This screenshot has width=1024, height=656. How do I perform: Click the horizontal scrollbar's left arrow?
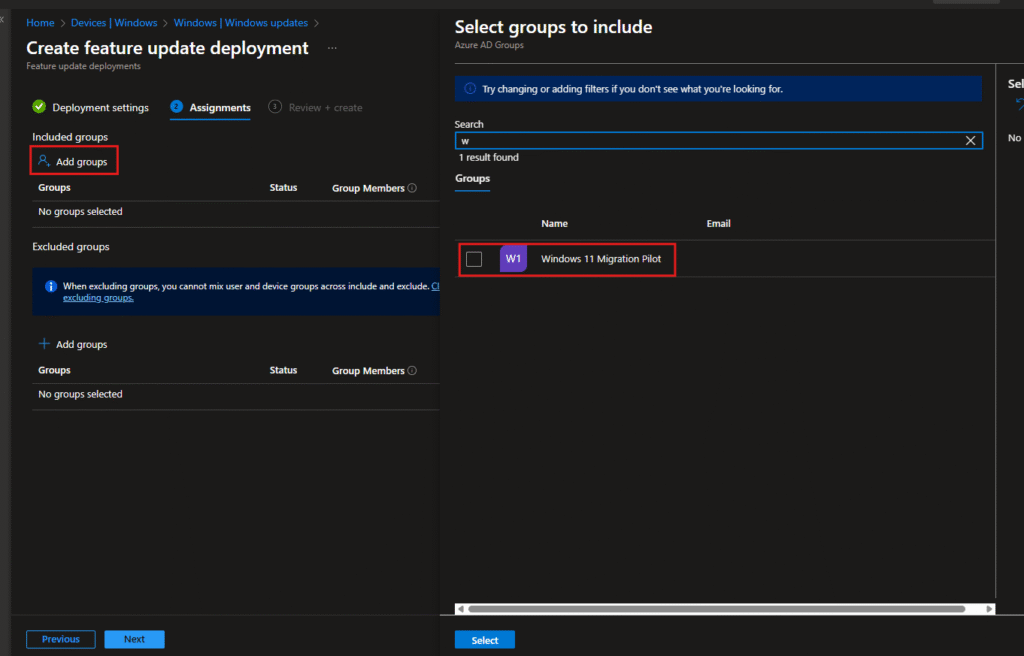[x=460, y=608]
